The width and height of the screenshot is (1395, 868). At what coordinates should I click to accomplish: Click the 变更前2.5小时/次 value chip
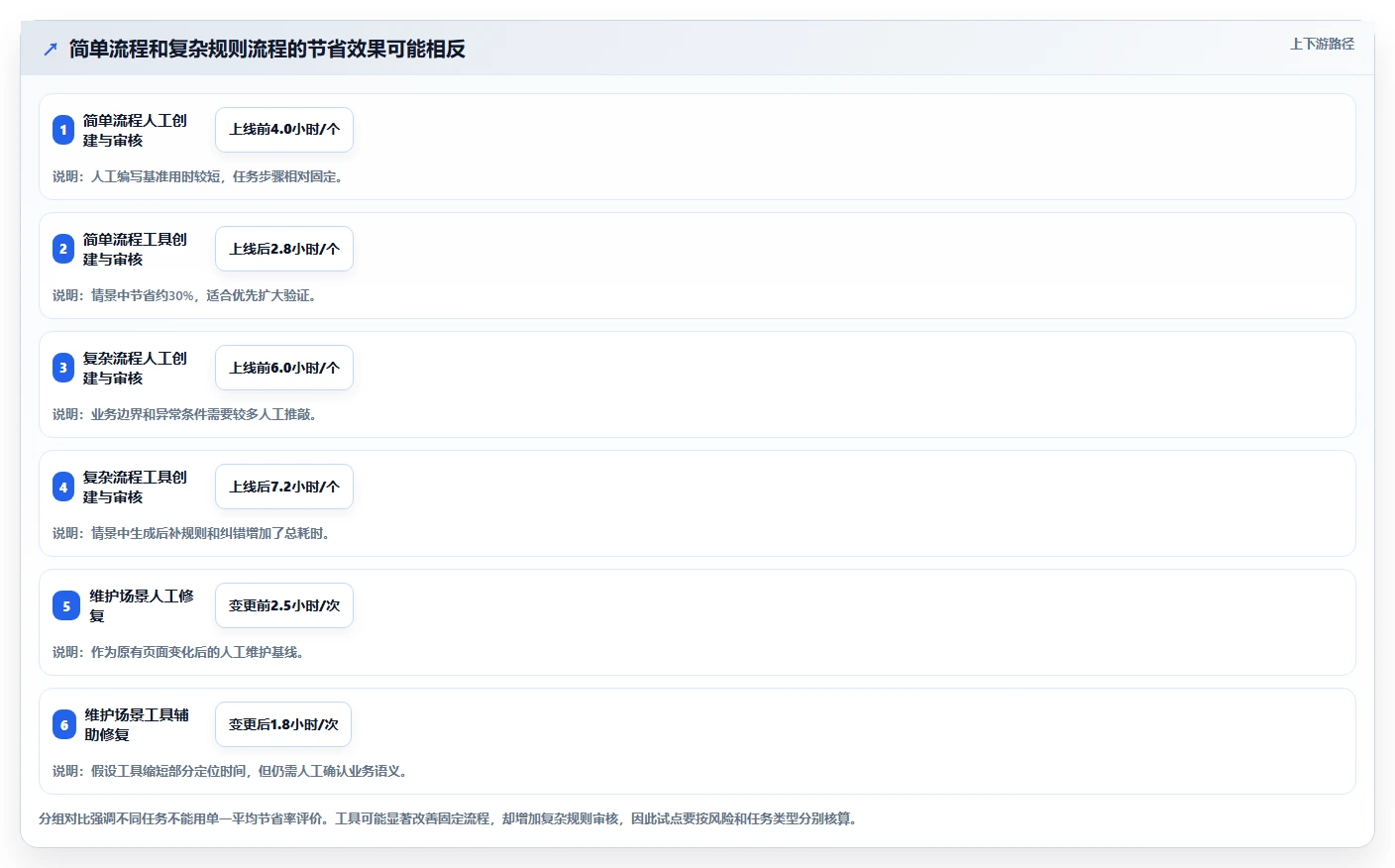[284, 605]
